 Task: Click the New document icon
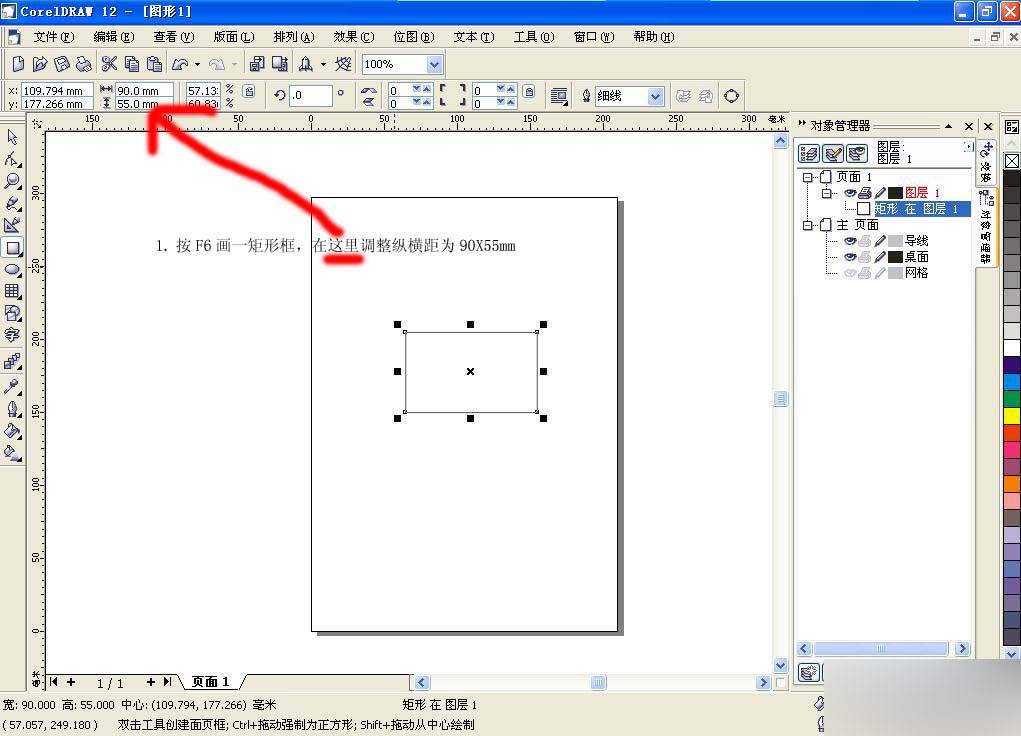18,64
